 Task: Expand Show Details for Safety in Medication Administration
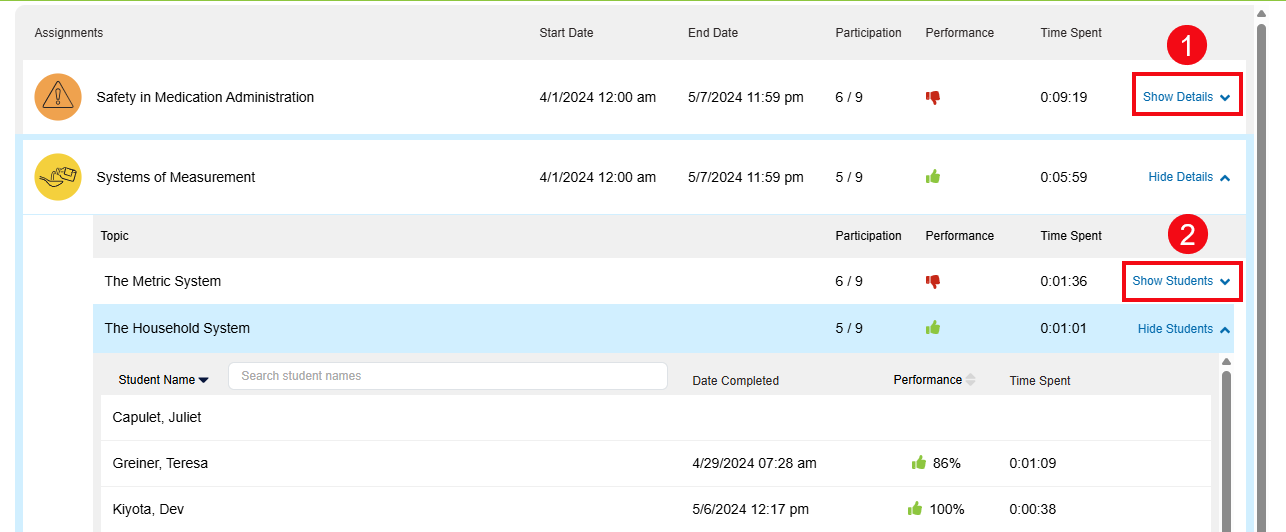1186,97
